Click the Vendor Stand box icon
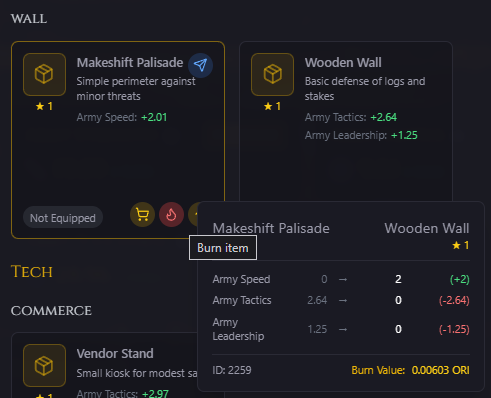 (x=44, y=365)
